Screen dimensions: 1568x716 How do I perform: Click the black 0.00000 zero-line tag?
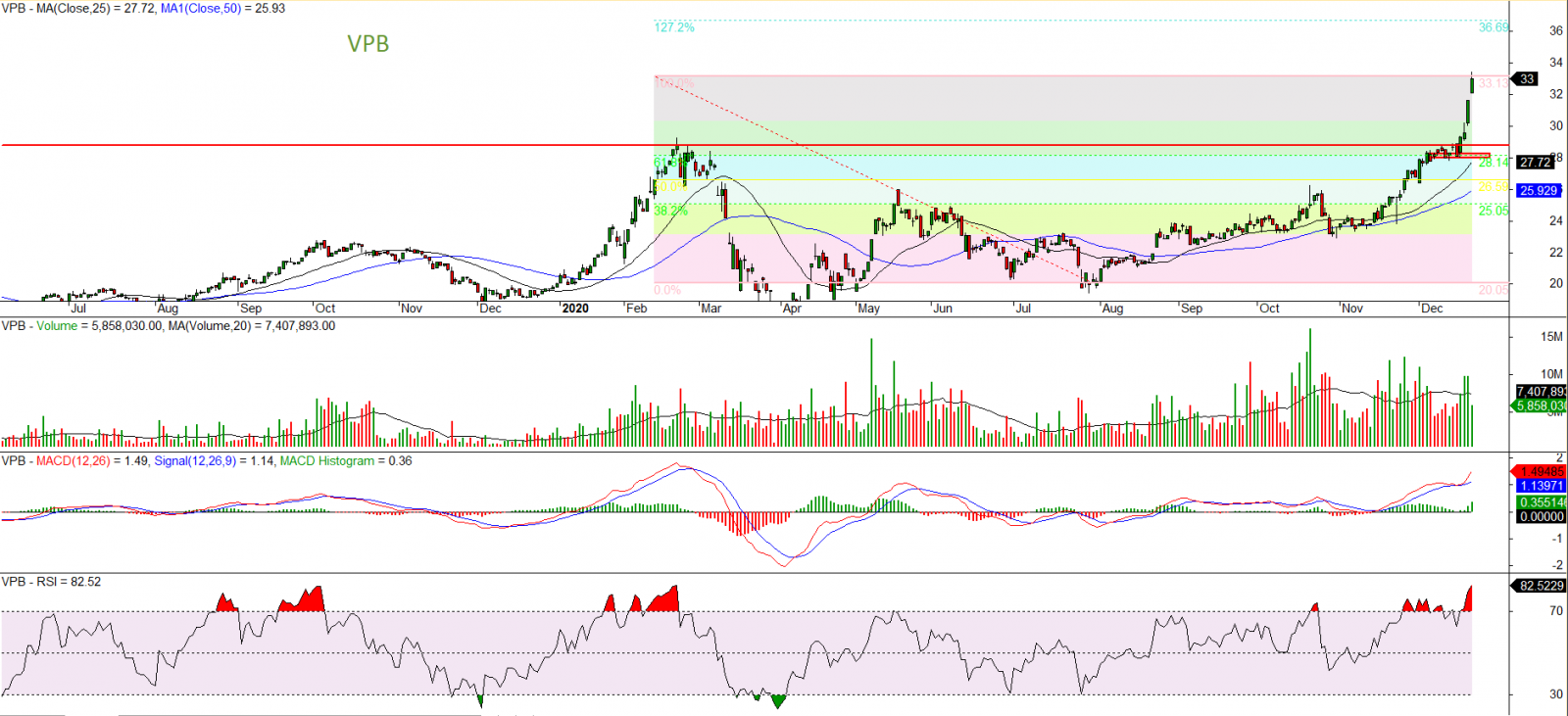pyautogui.click(x=1541, y=516)
